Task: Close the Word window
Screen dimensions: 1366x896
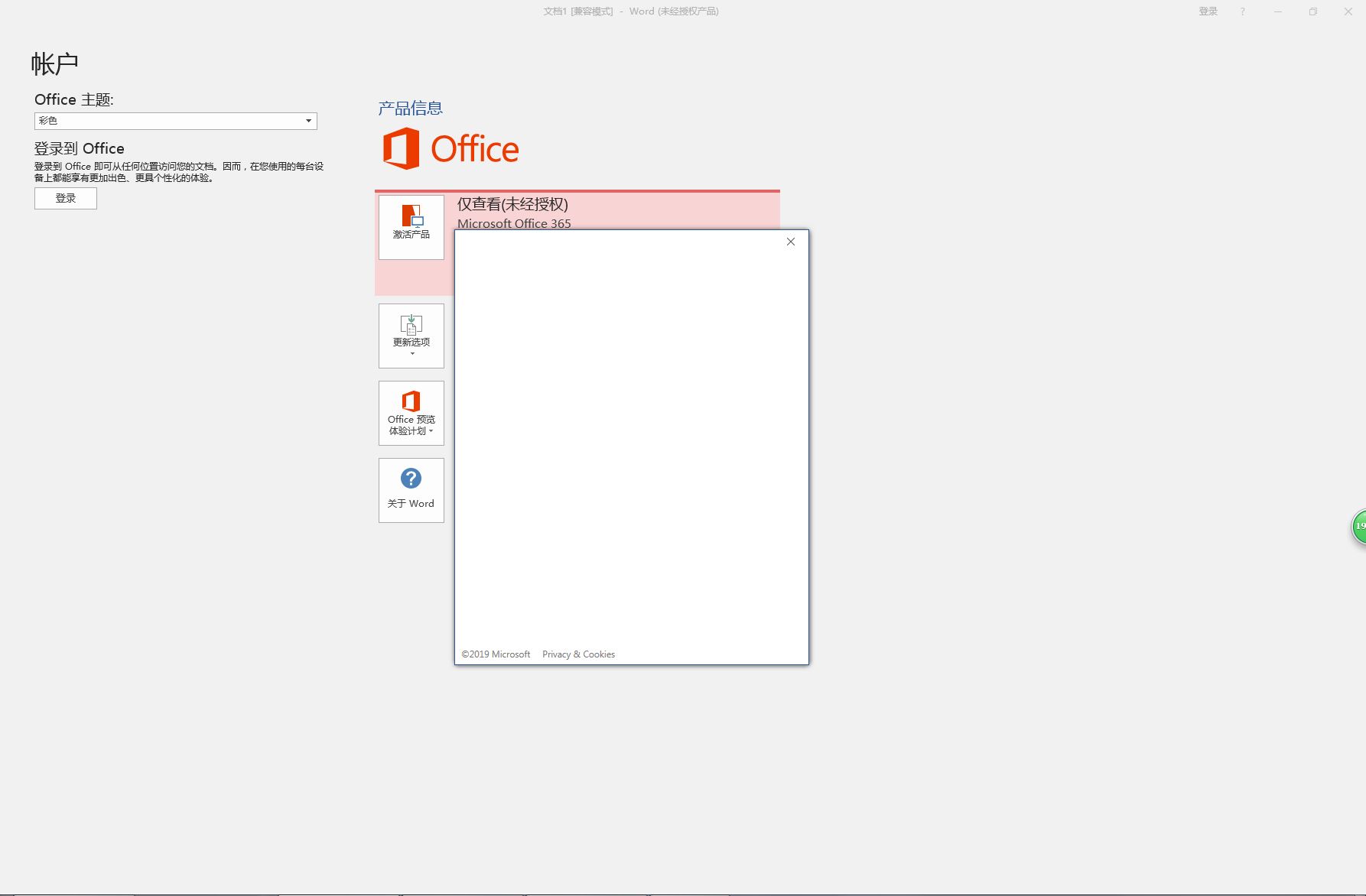Action: click(x=1348, y=11)
